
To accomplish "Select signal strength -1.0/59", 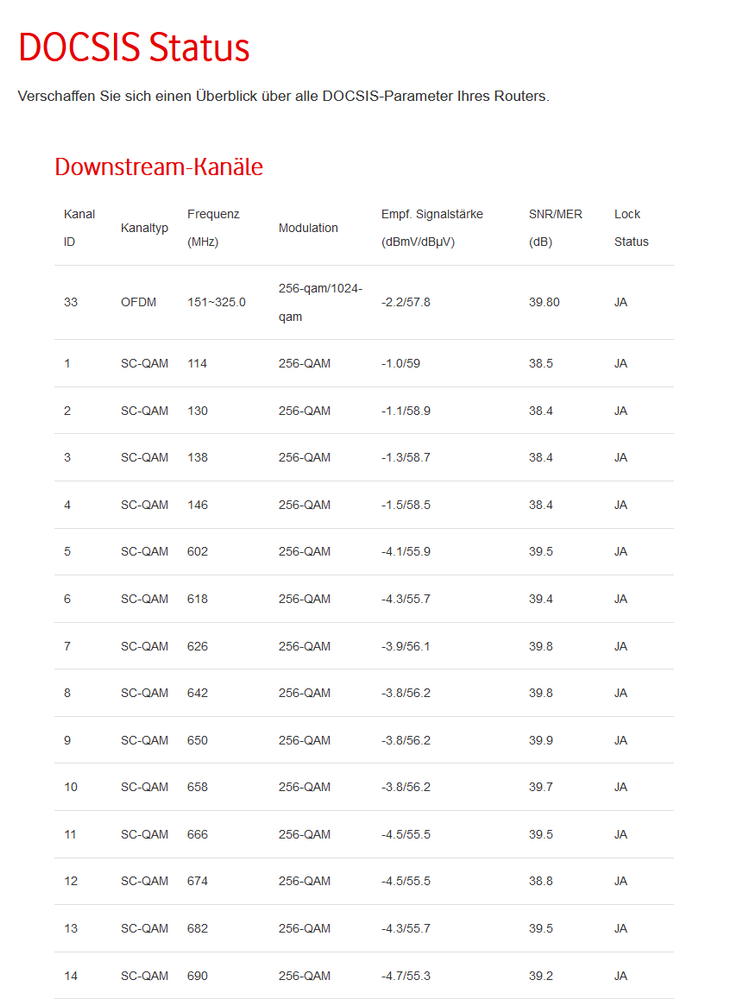I will pyautogui.click(x=401, y=364).
